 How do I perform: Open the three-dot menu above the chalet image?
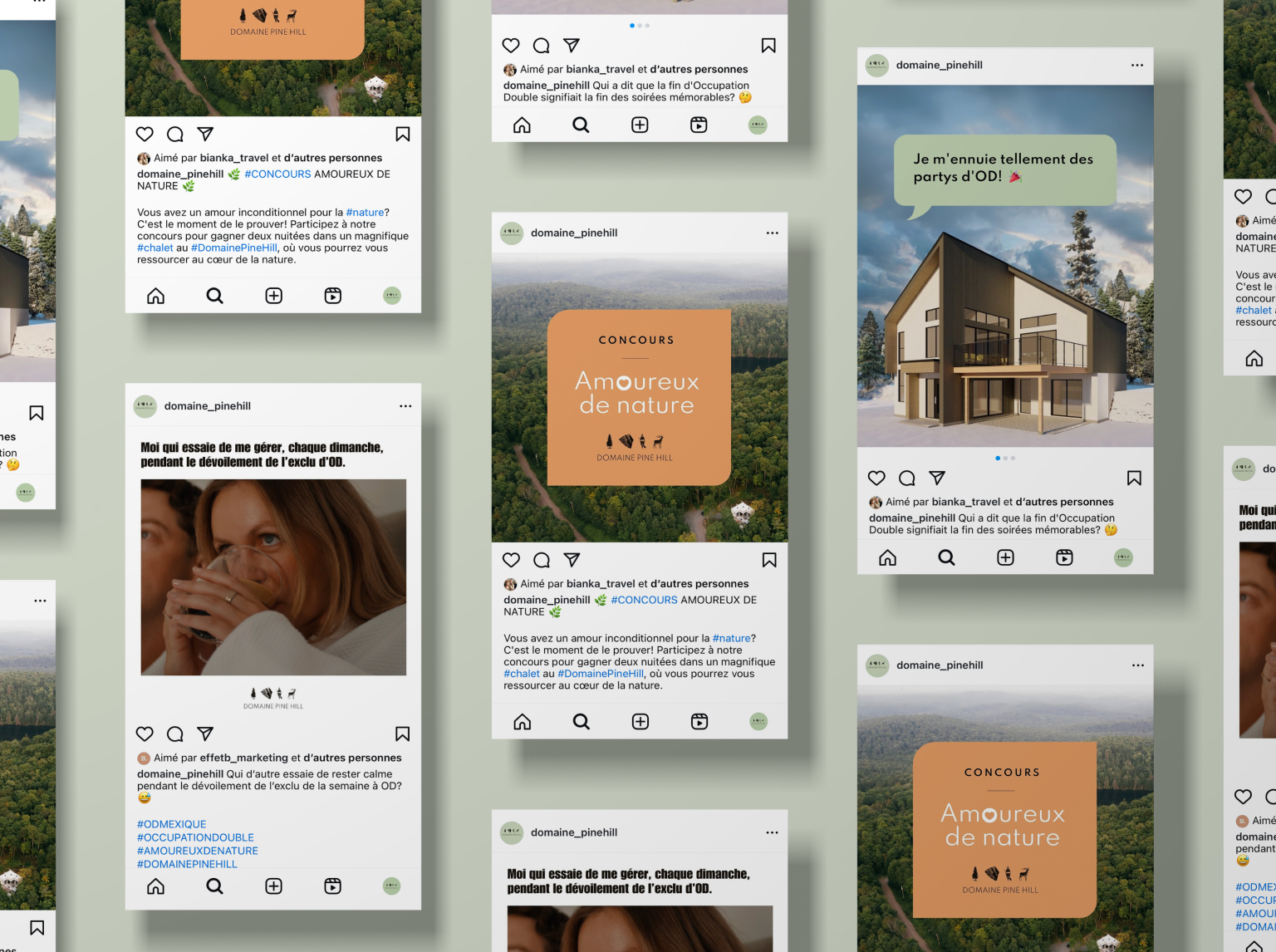click(x=1137, y=66)
